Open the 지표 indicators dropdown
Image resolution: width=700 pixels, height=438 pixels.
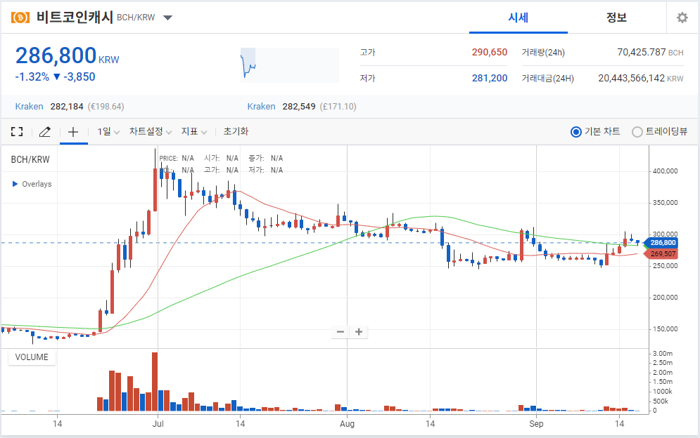coord(194,131)
